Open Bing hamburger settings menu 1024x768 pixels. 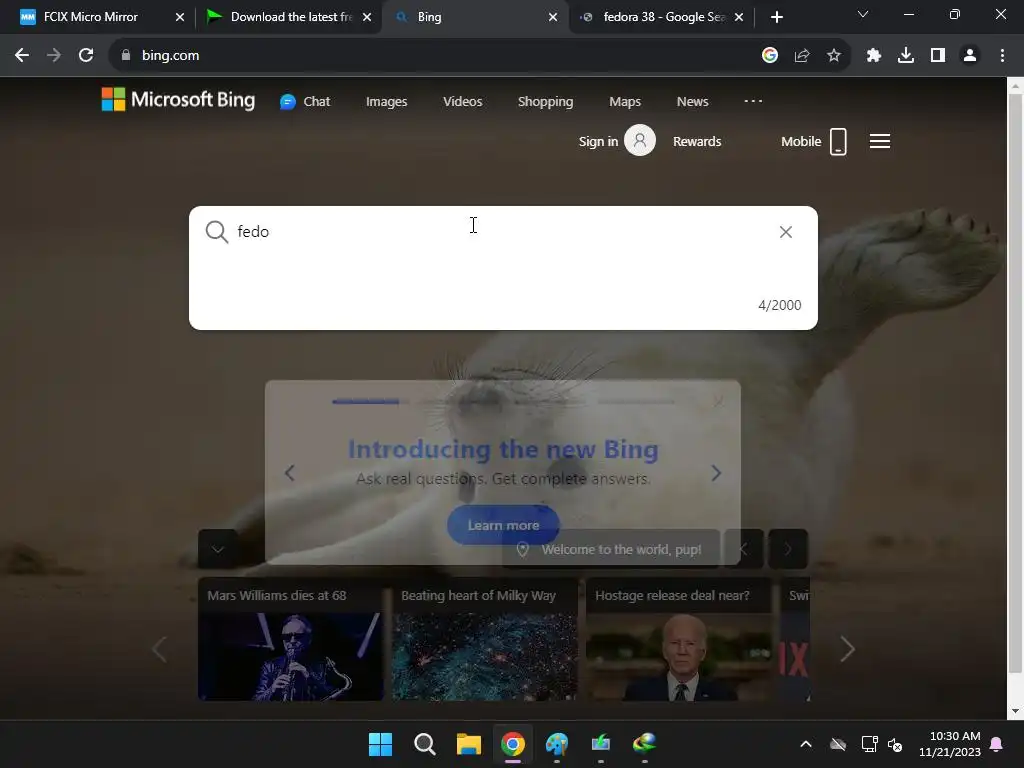point(880,141)
